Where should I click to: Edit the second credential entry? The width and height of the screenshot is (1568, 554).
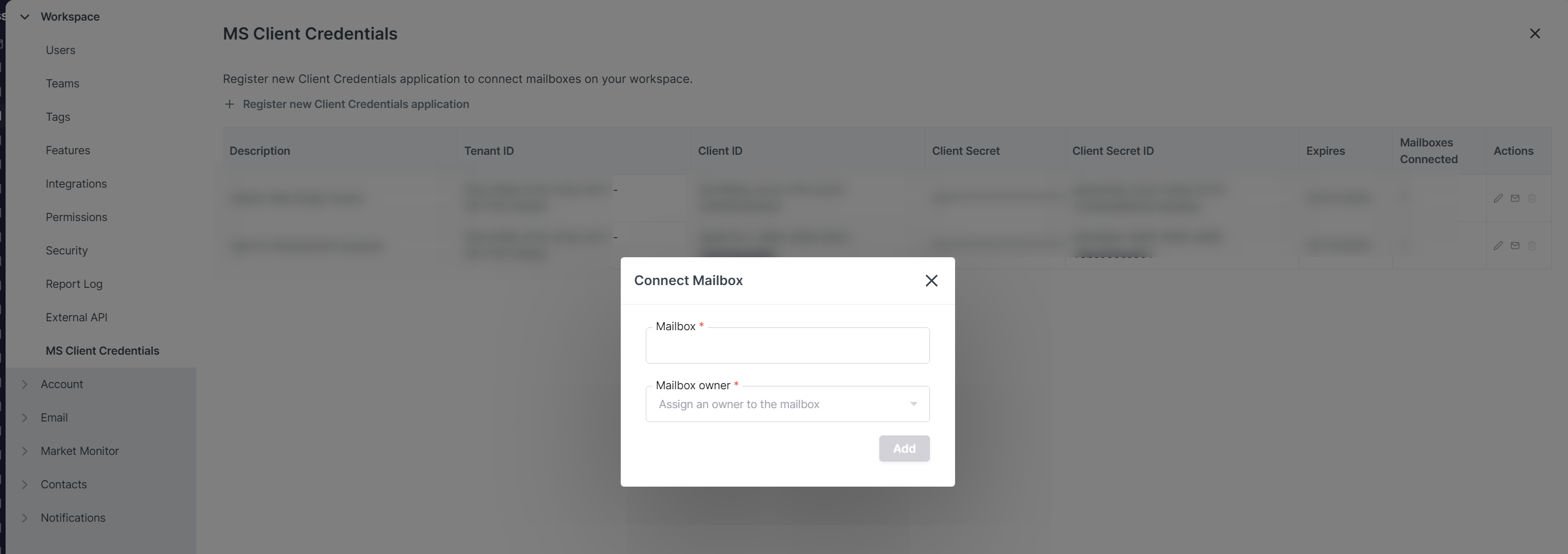[1498, 246]
